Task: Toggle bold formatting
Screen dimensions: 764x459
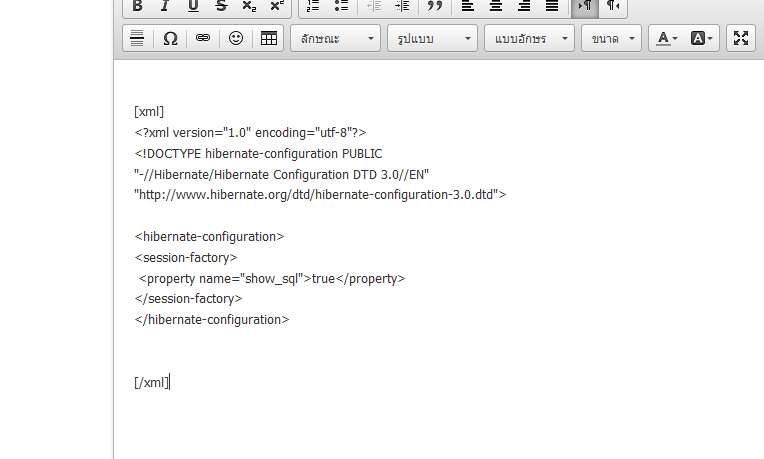Action: point(137,6)
